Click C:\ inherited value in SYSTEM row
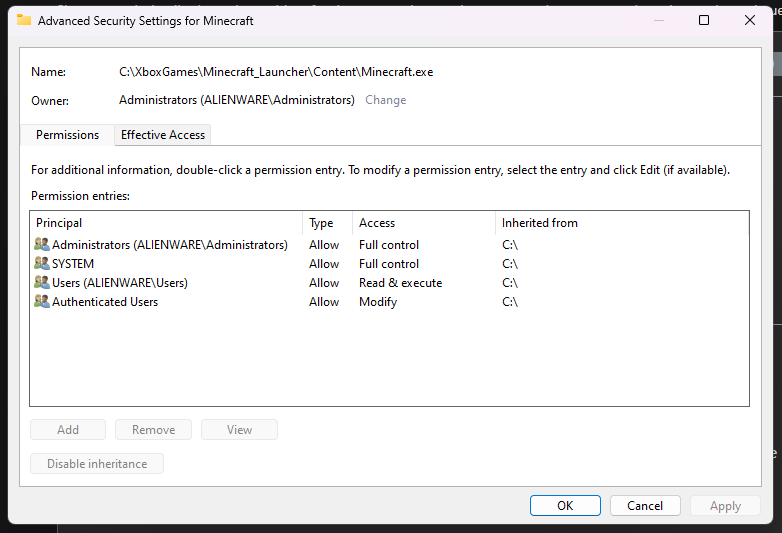 coord(510,264)
